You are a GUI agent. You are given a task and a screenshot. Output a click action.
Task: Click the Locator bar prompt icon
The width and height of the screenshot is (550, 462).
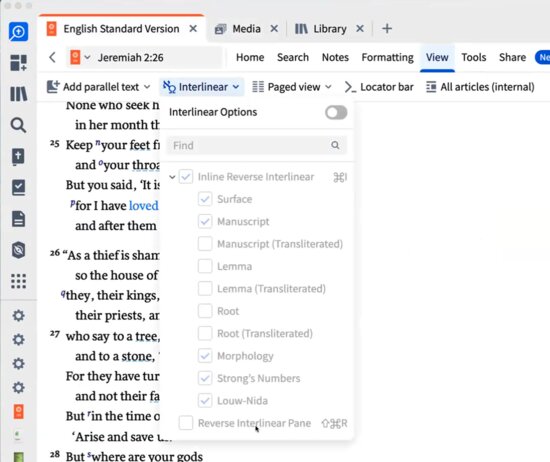click(x=350, y=87)
